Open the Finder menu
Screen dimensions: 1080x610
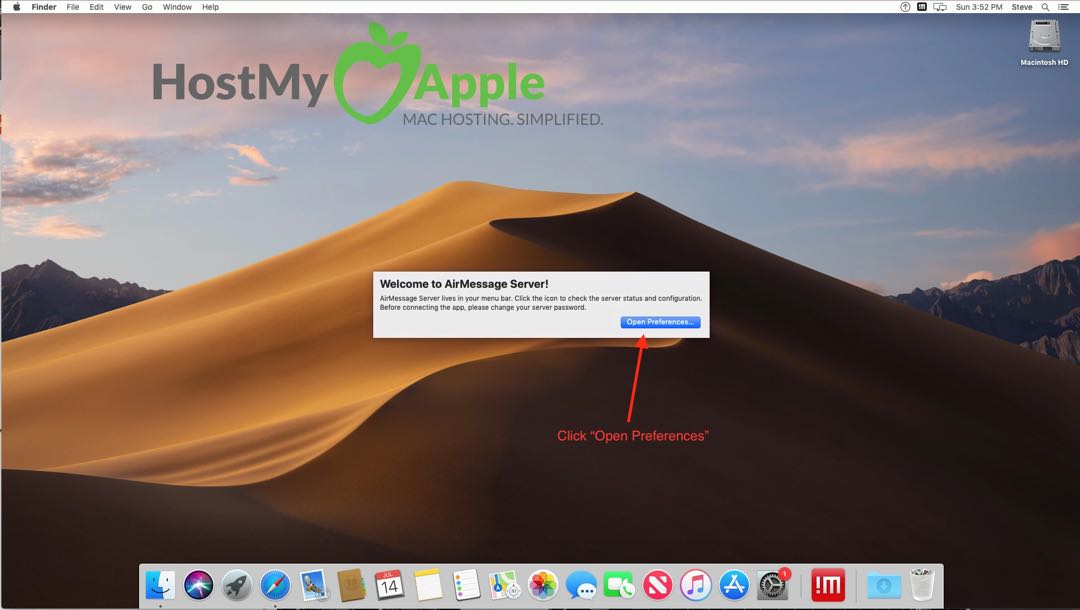click(44, 7)
